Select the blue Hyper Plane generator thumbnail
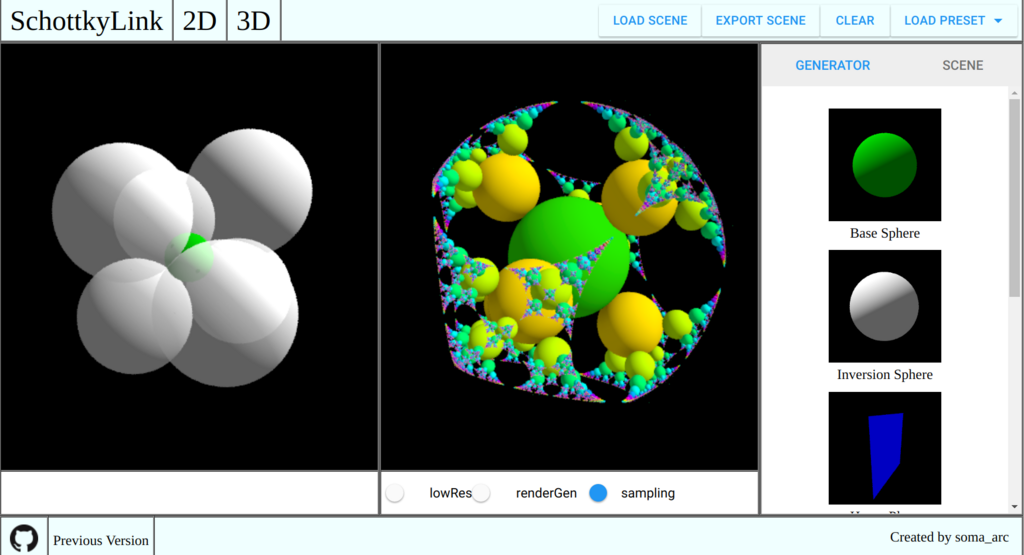 point(884,448)
